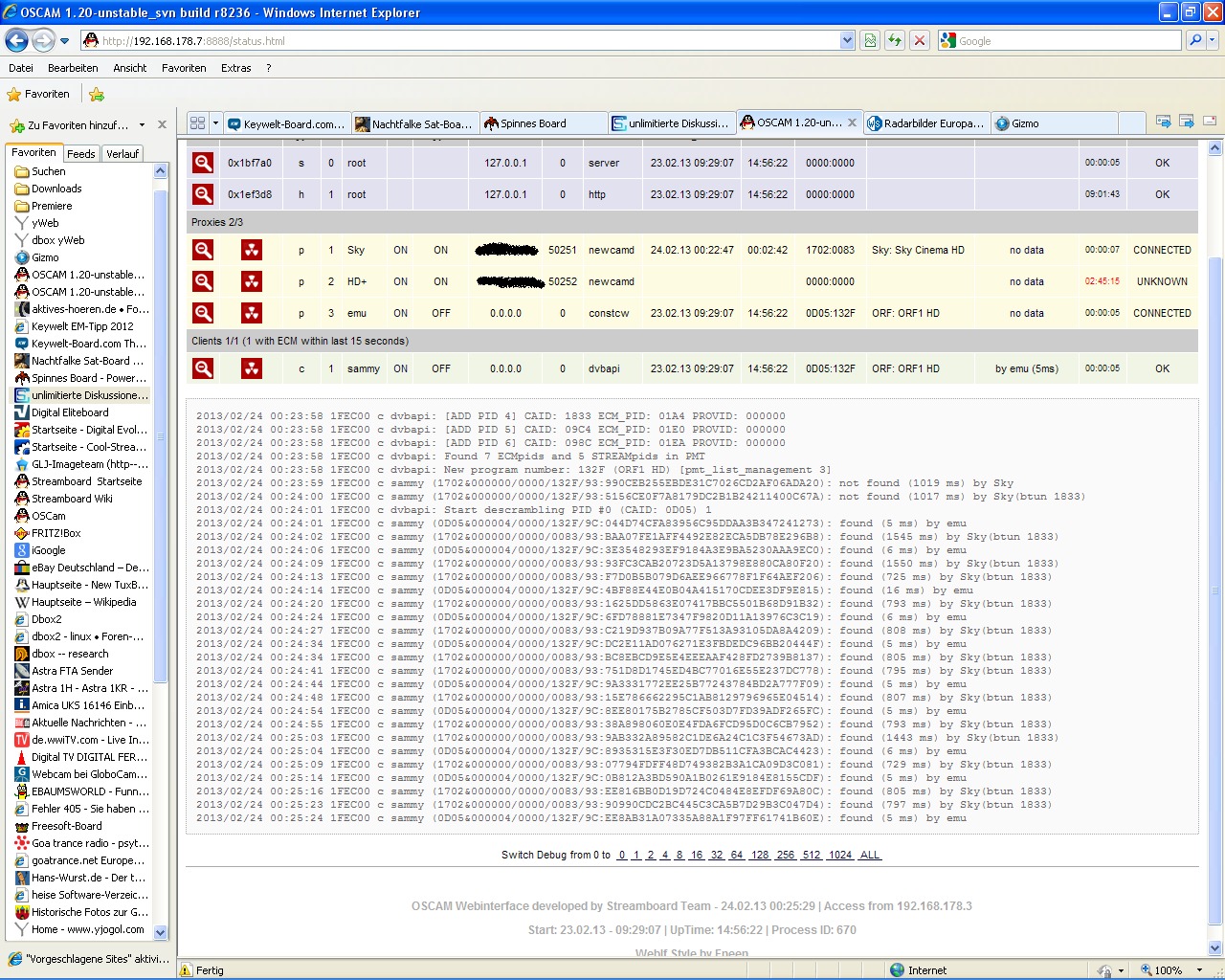Screen dimensions: 1225x980
Task: Click the Refresh page icon
Action: point(895,40)
